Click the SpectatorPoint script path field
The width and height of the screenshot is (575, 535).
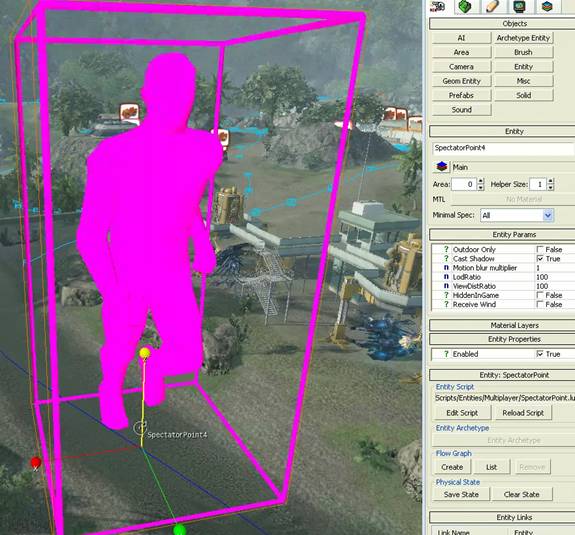click(x=504, y=398)
